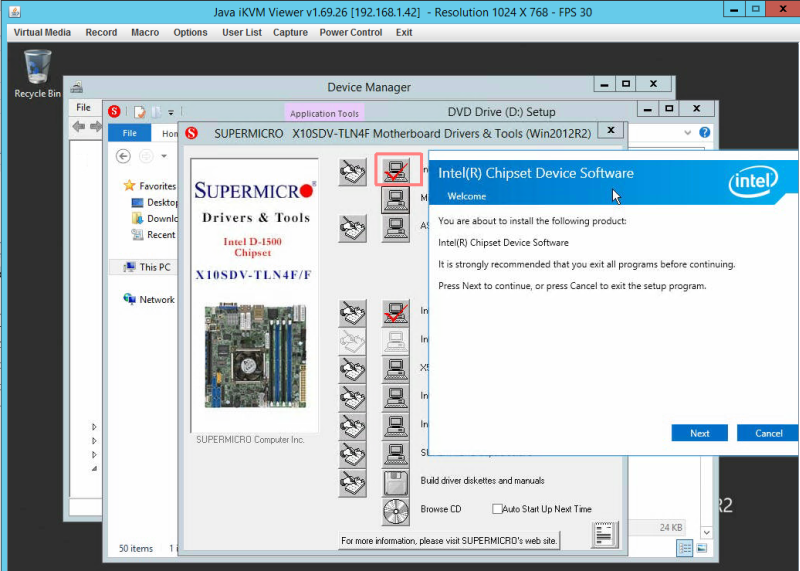Visit SUPERMICRO's web site button
This screenshot has width=800, height=571.
449,541
